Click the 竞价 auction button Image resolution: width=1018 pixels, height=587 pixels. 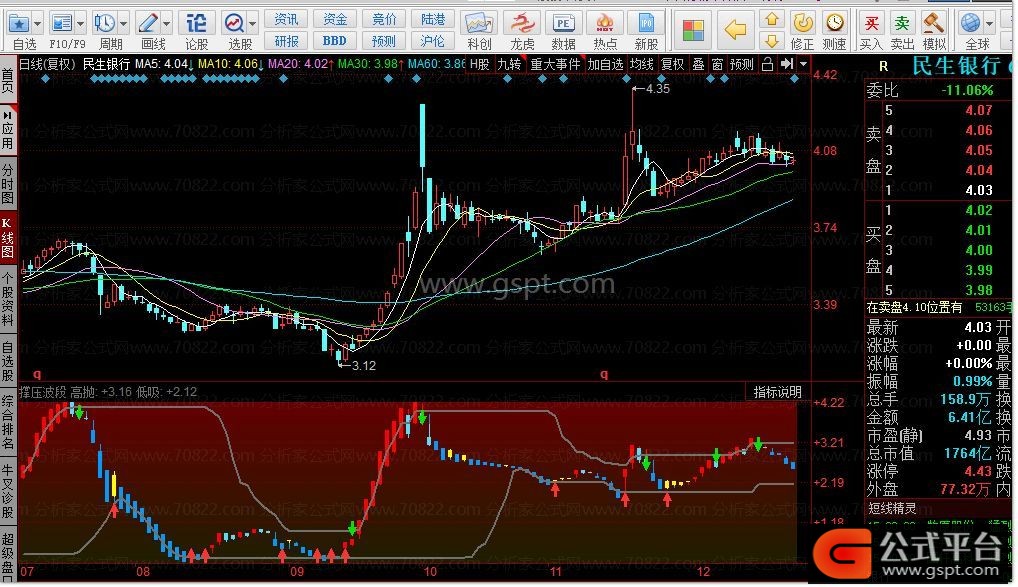384,19
